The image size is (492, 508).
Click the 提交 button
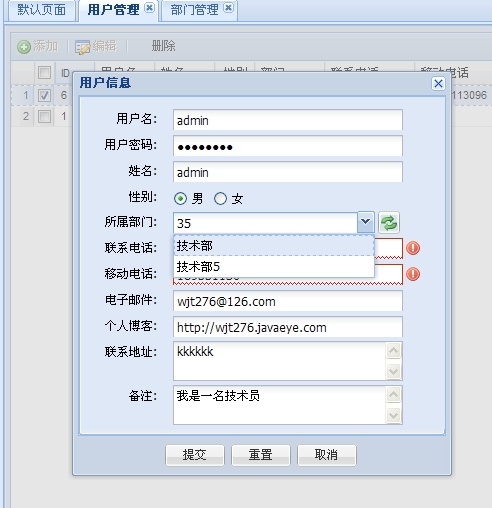tap(195, 455)
